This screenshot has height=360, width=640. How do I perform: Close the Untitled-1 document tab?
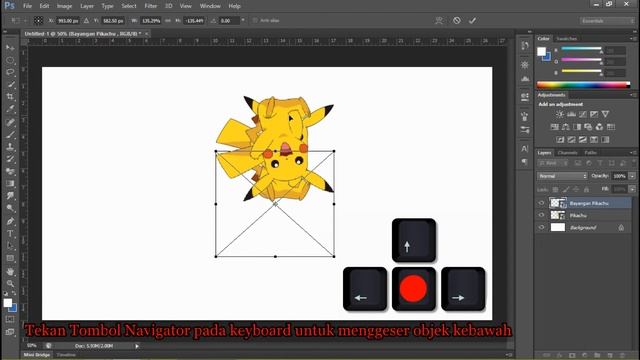point(147,33)
